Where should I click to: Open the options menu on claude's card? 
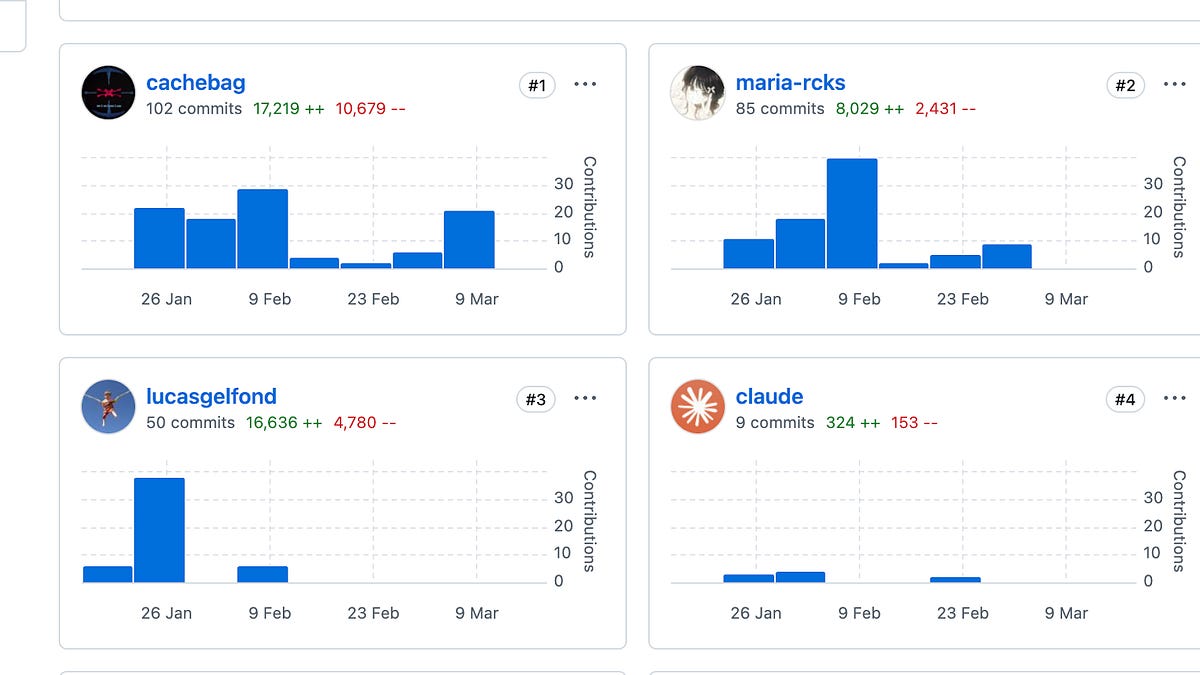tap(1174, 398)
